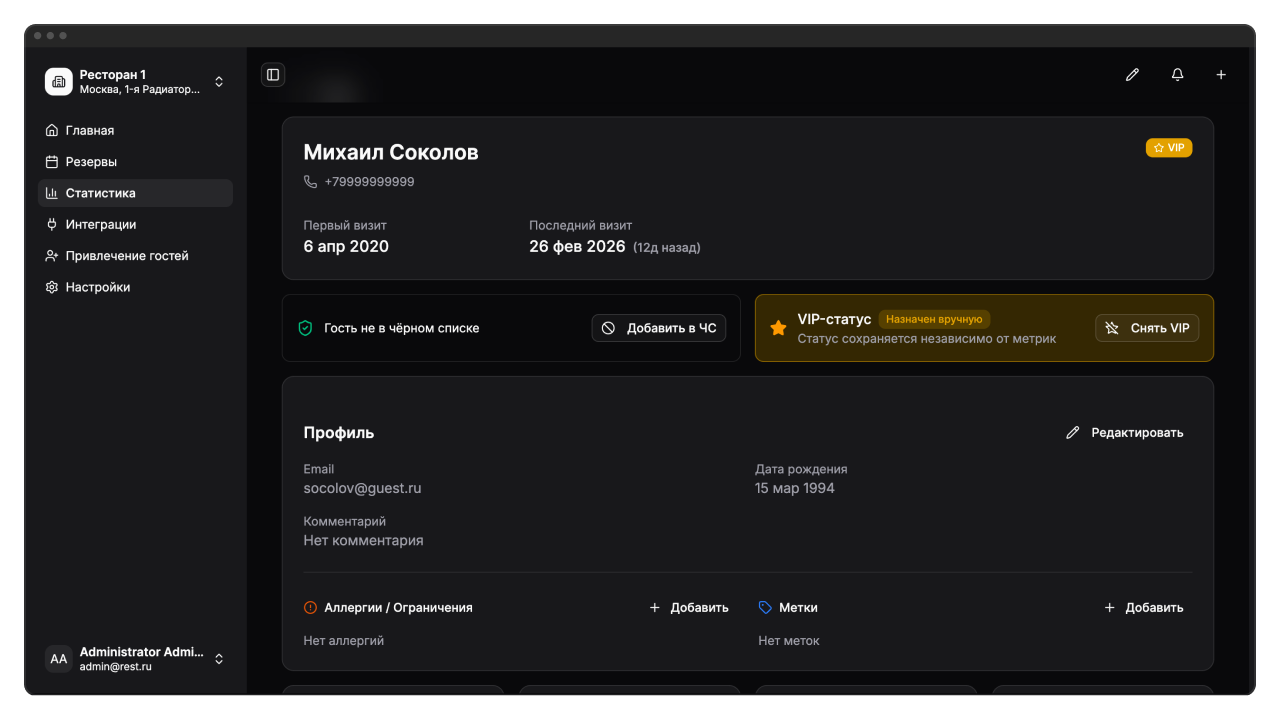This screenshot has height=720, width=1280.
Task: Add an allergy with Добавить
Action: click(689, 607)
